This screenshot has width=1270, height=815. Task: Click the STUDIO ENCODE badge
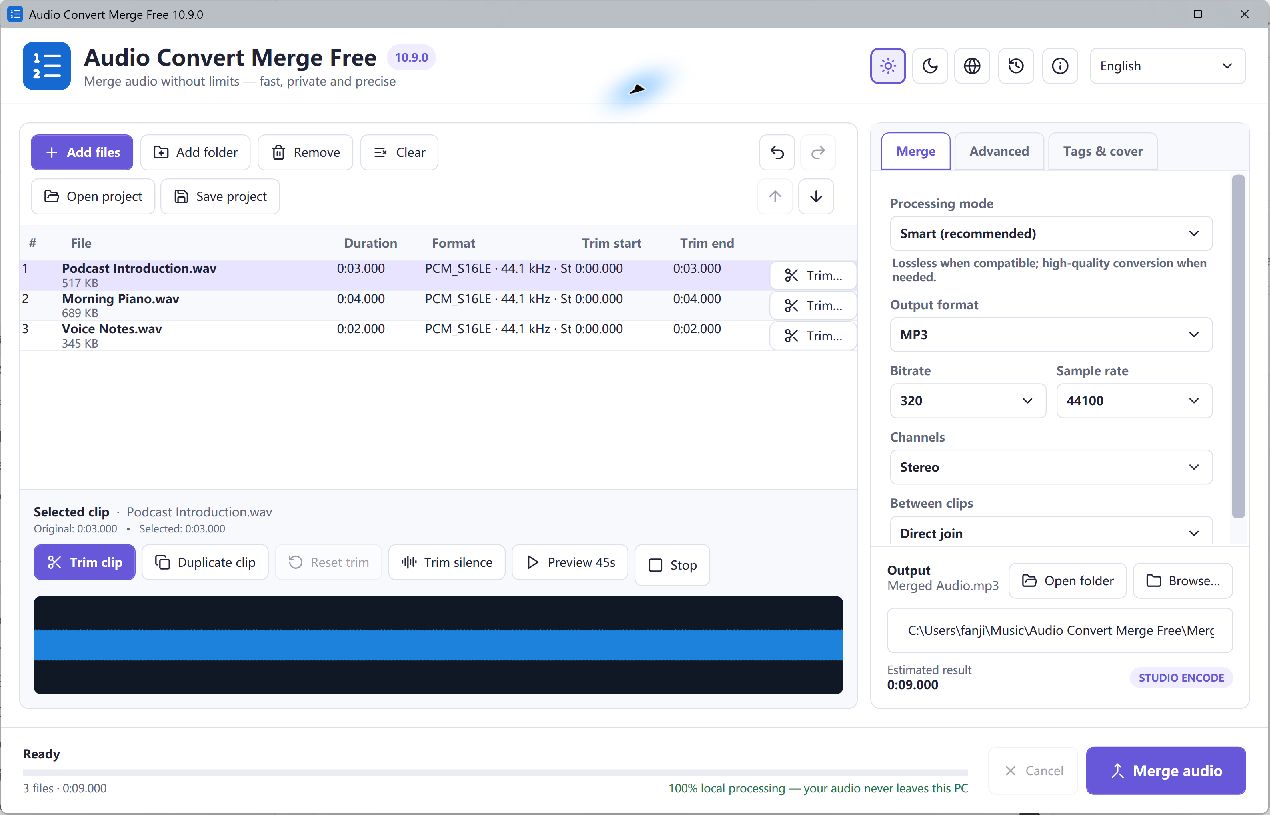tap(1181, 678)
